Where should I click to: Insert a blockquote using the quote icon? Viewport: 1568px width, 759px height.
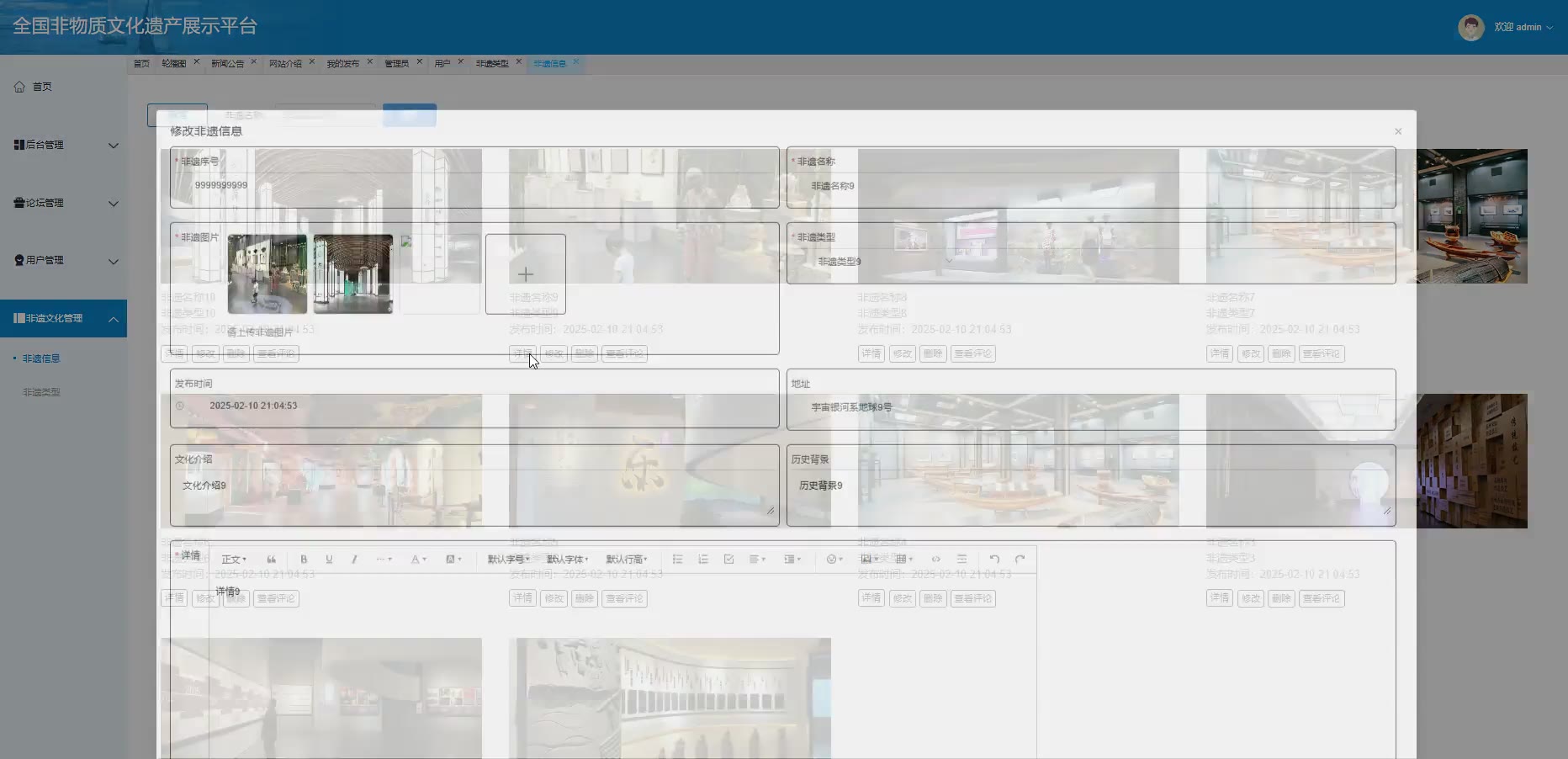(271, 560)
